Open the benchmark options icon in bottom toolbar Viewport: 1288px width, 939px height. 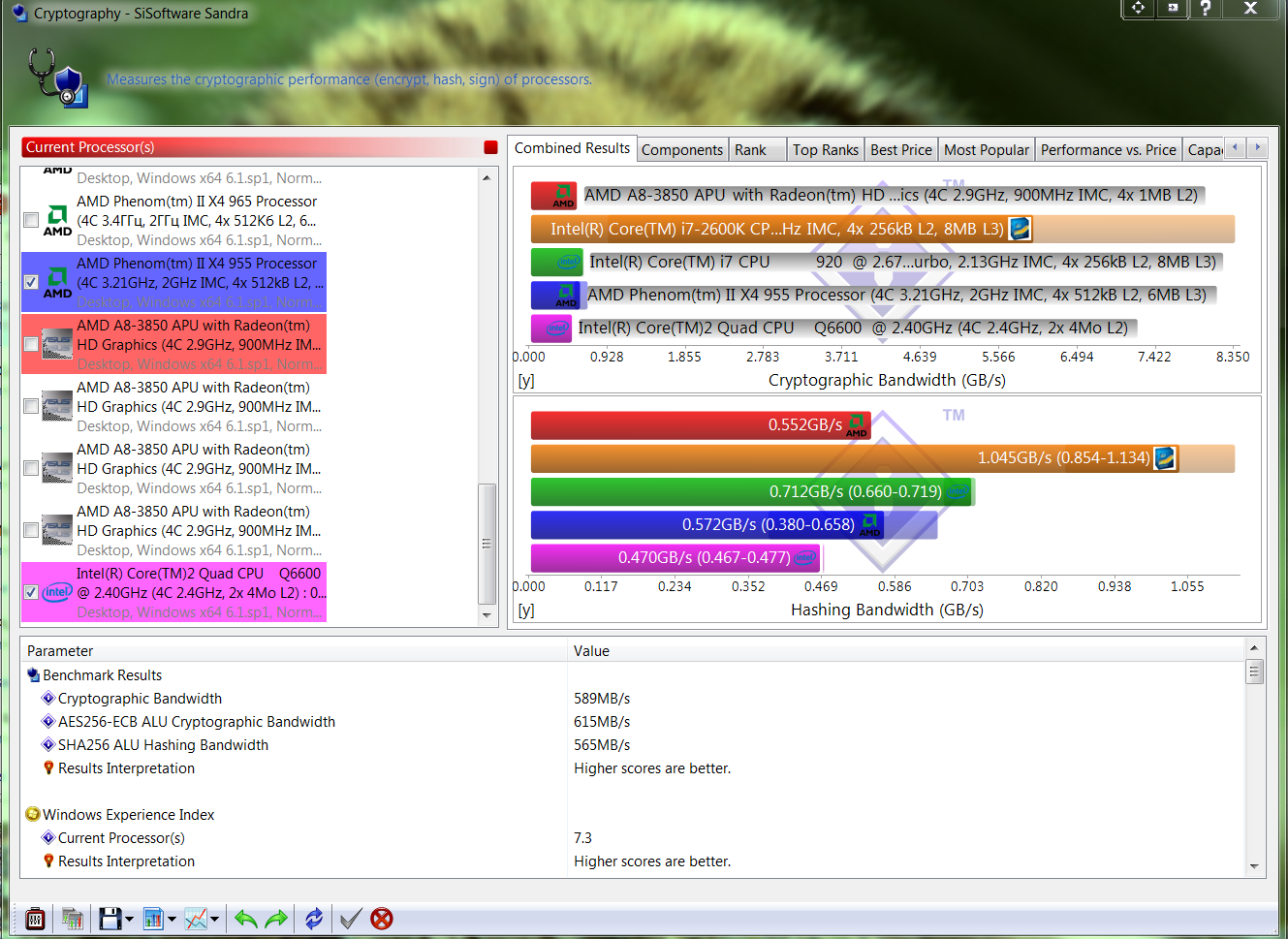coord(35,918)
